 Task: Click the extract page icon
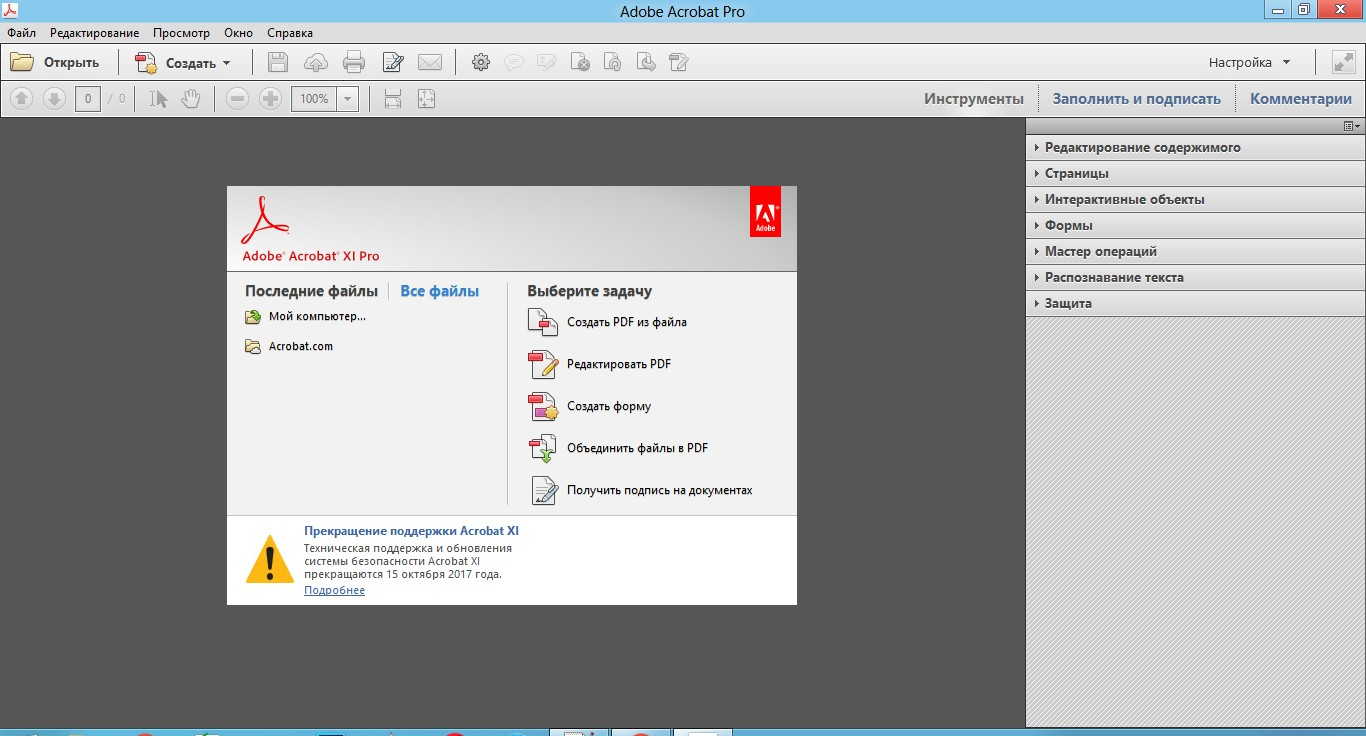tap(646, 62)
